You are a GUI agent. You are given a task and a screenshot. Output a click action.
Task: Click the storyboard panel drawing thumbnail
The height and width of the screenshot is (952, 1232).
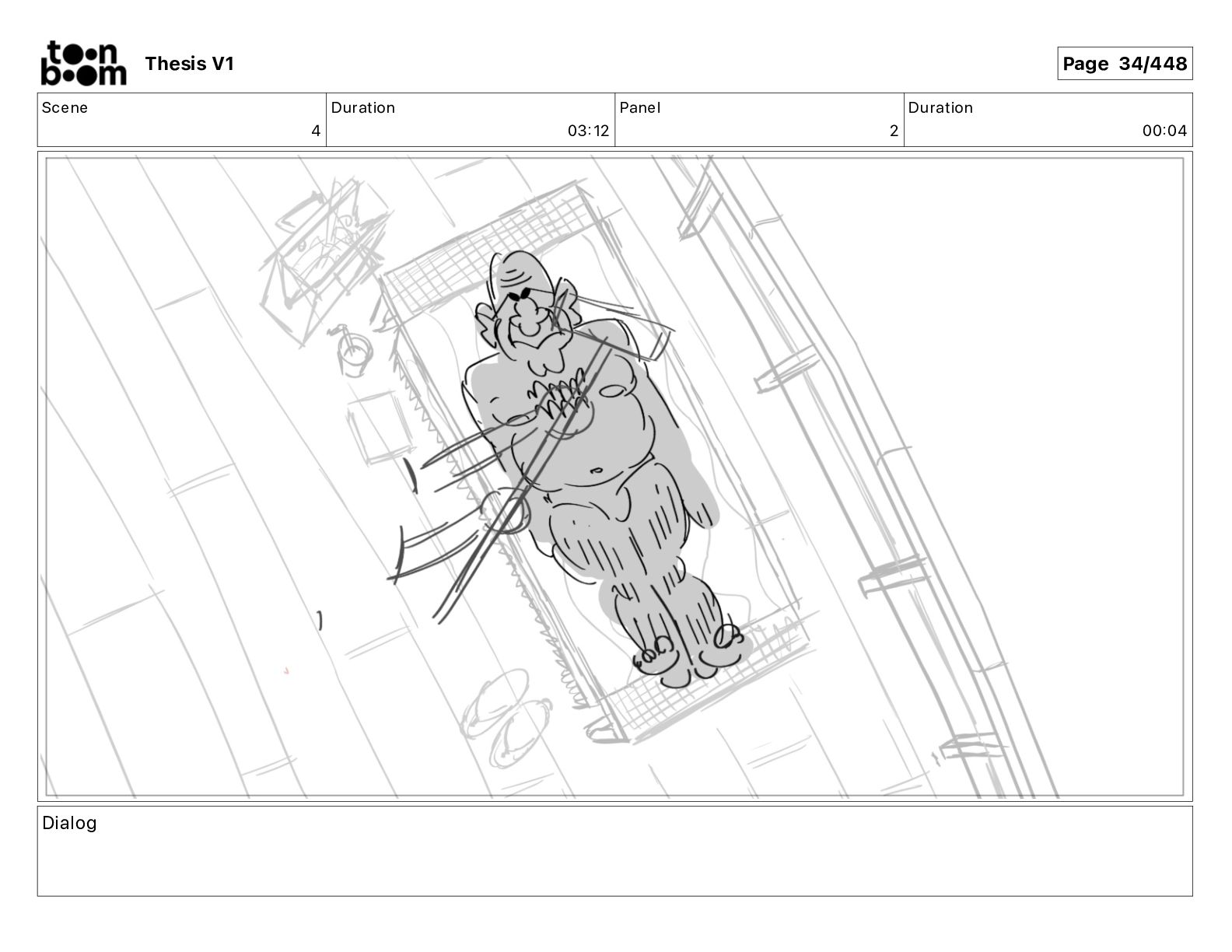(x=614, y=477)
